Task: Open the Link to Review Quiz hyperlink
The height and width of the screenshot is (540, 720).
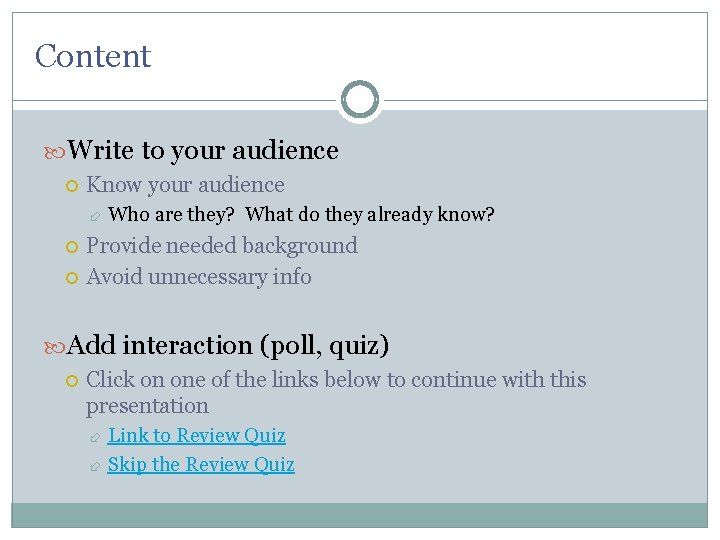Action: coord(196,436)
